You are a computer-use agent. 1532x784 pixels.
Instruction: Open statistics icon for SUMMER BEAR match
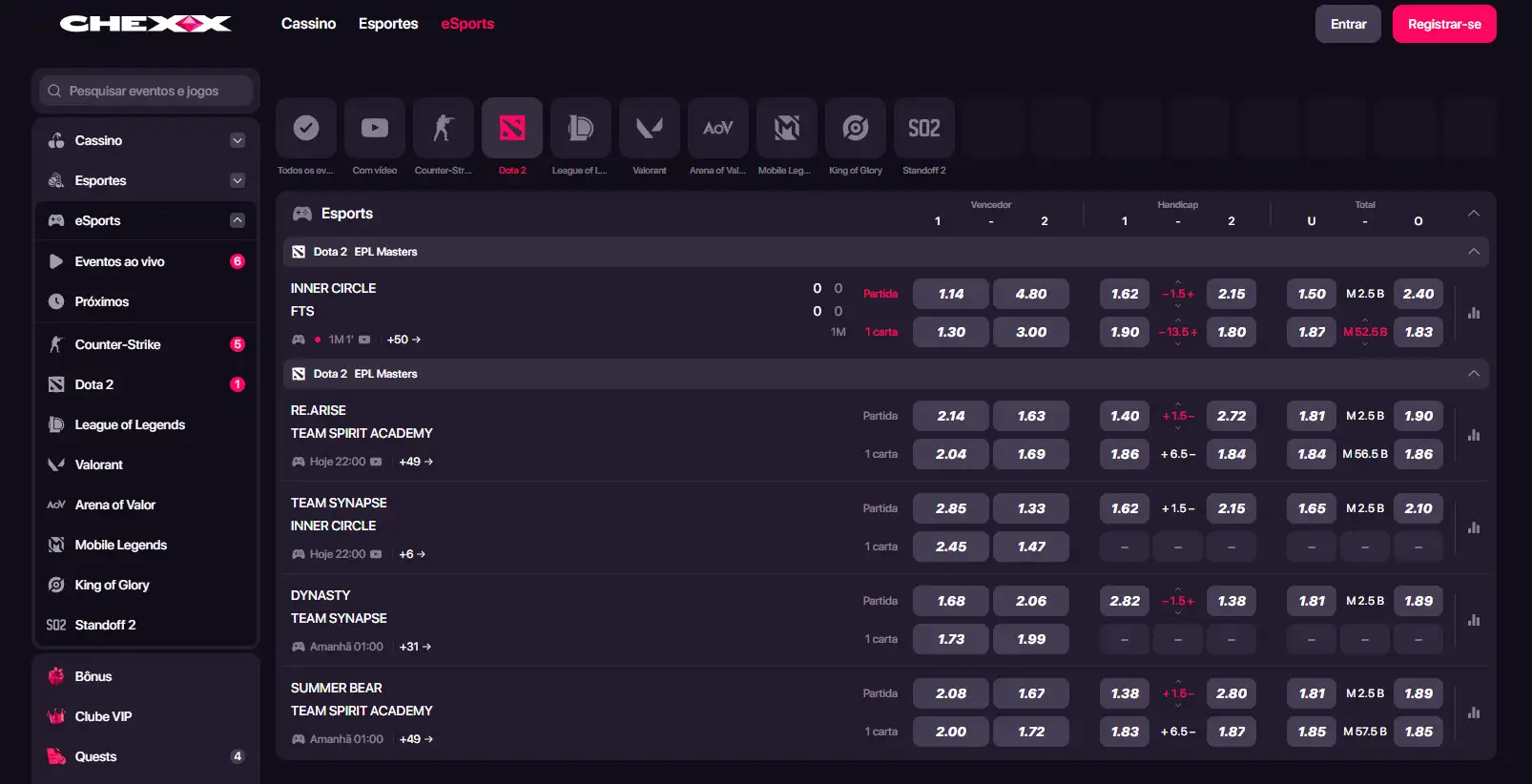click(1474, 712)
